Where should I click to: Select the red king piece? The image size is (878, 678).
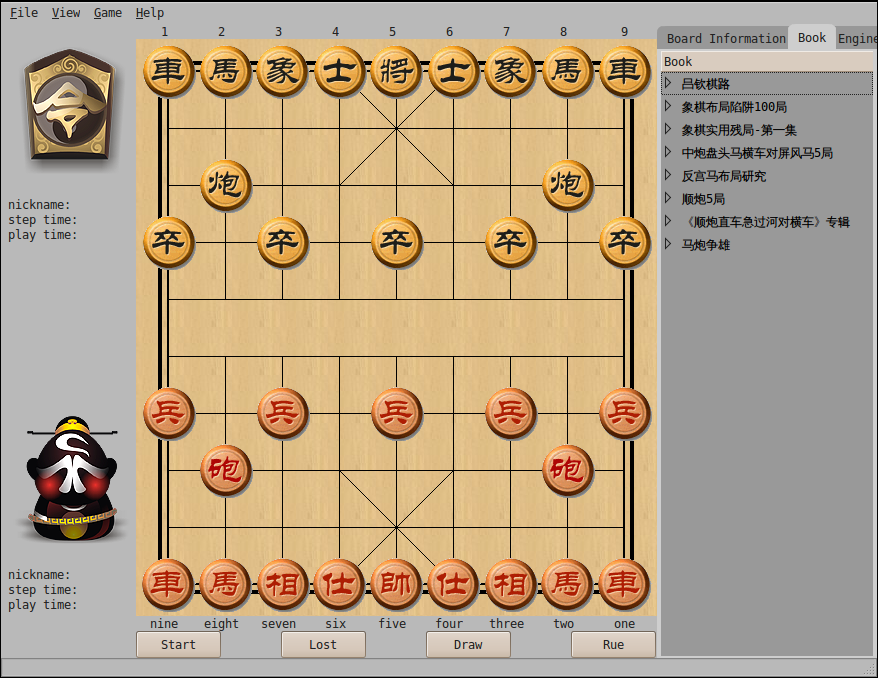tap(396, 584)
